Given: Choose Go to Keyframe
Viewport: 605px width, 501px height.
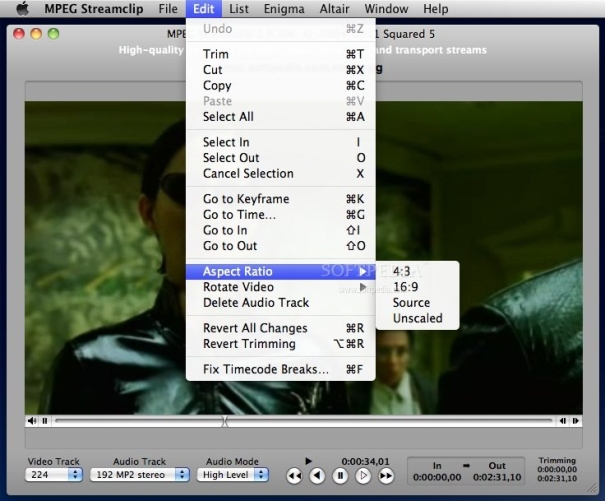Looking at the screenshot, I should [281, 199].
